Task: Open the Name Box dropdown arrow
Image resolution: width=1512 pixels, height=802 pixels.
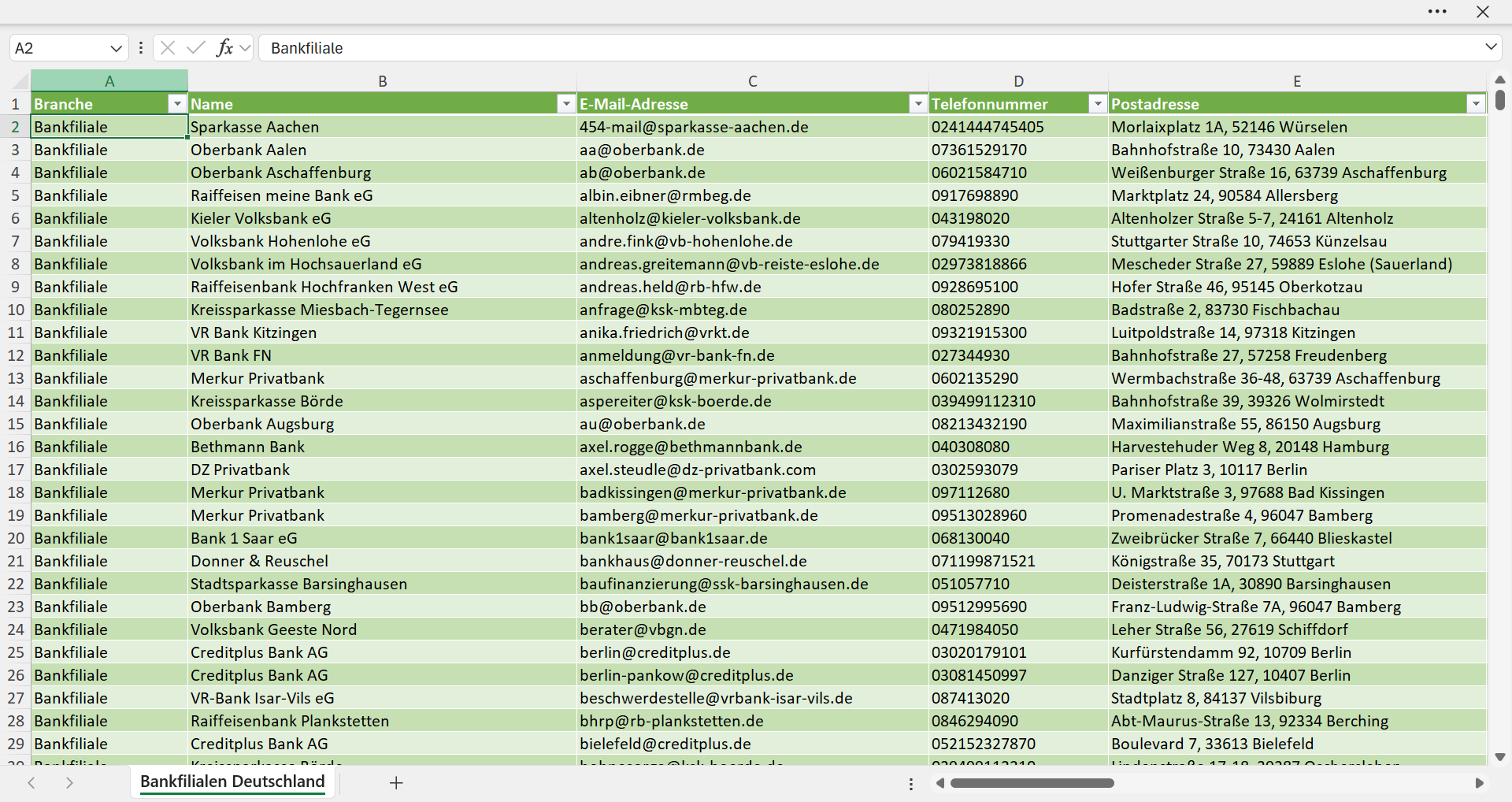Action: click(x=116, y=48)
